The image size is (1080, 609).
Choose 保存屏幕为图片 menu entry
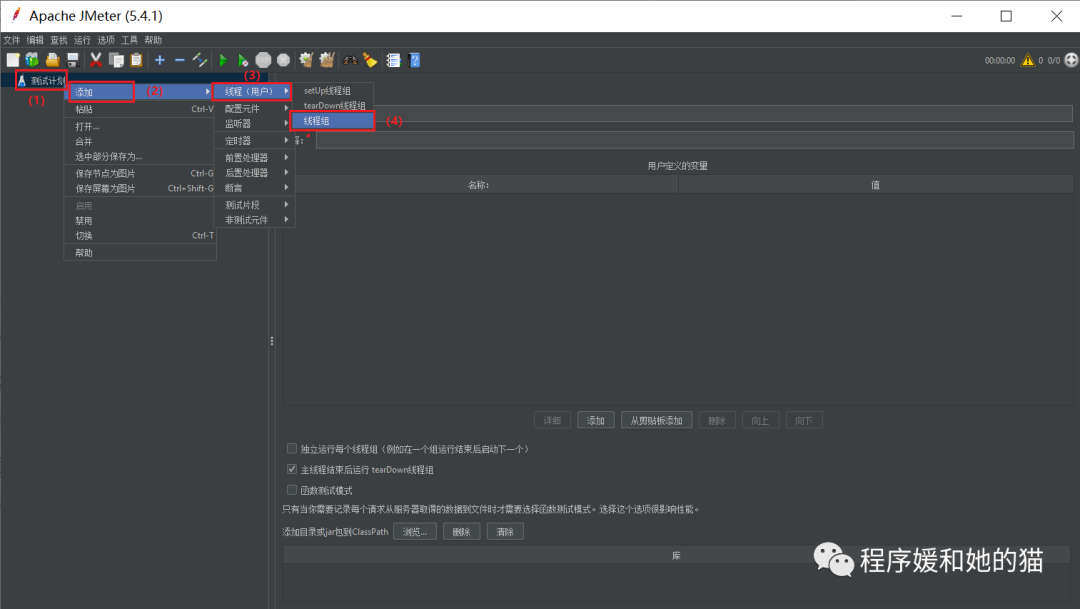coord(140,188)
